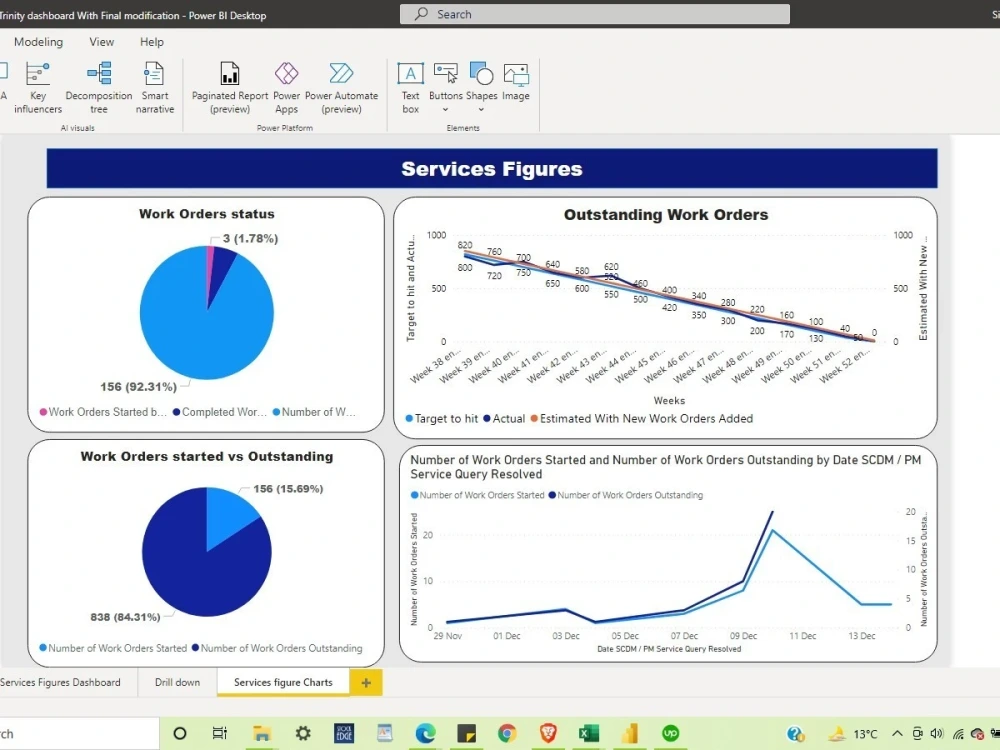The image size is (1000, 750).
Task: Open Stock Edge app on taskbar
Action: 344,733
